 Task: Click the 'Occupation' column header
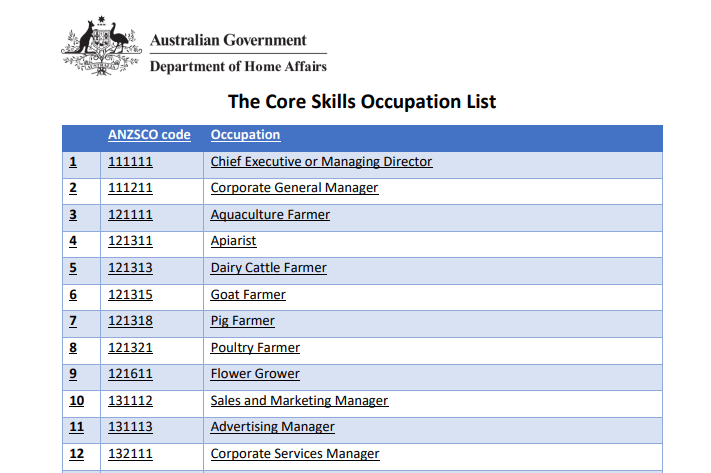point(245,135)
